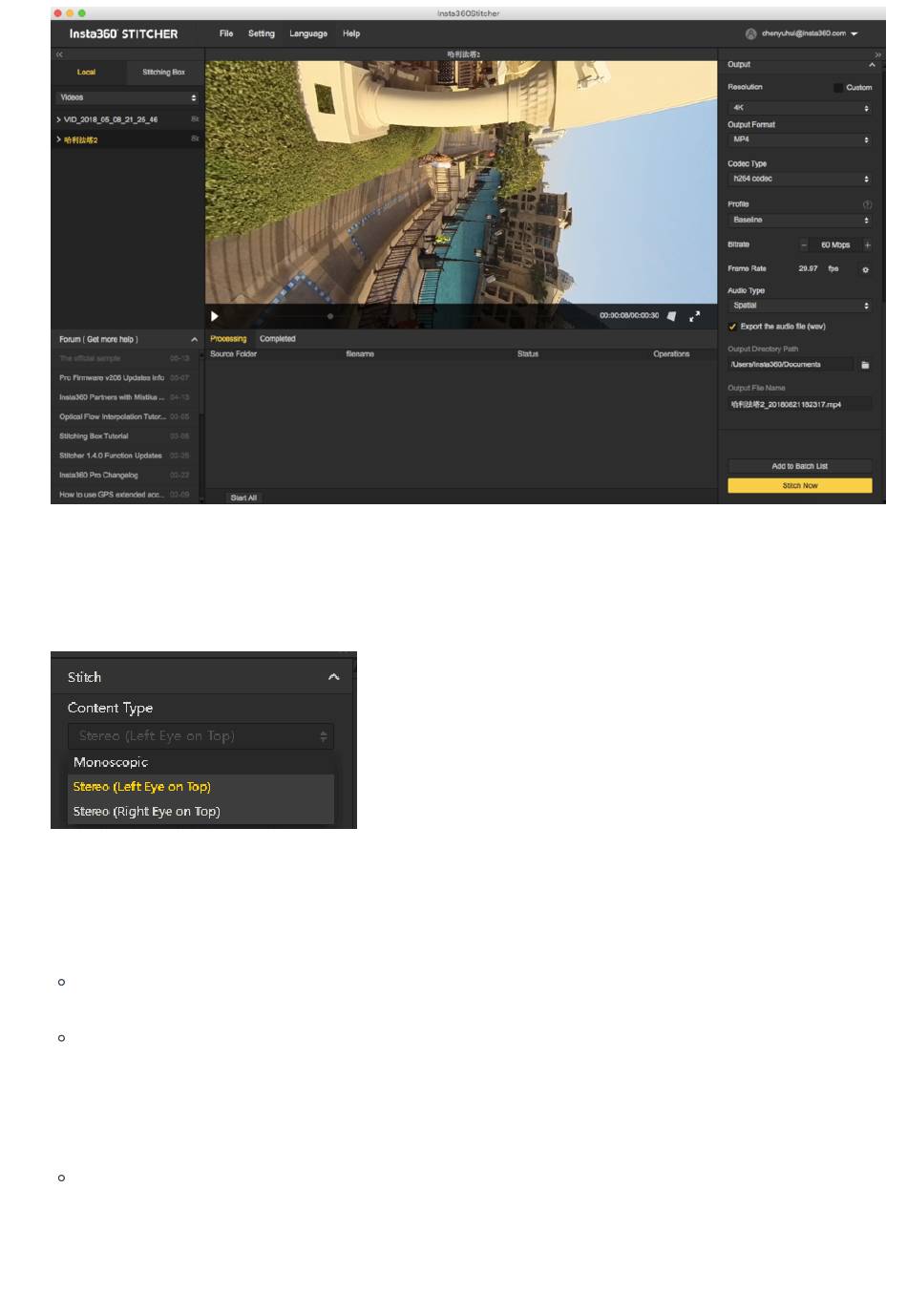Enable Custom resolution checkbox
Image resolution: width=907 pixels, height=1316 pixels.
click(837, 88)
